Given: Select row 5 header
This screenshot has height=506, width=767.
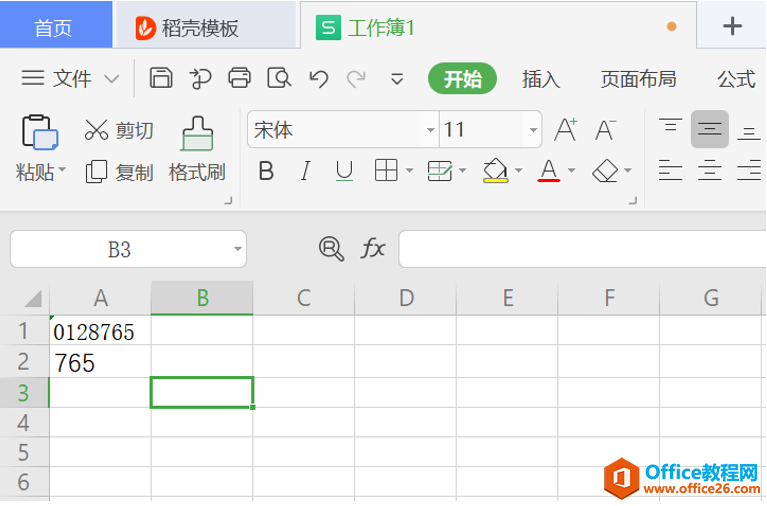Looking at the screenshot, I should (x=24, y=452).
